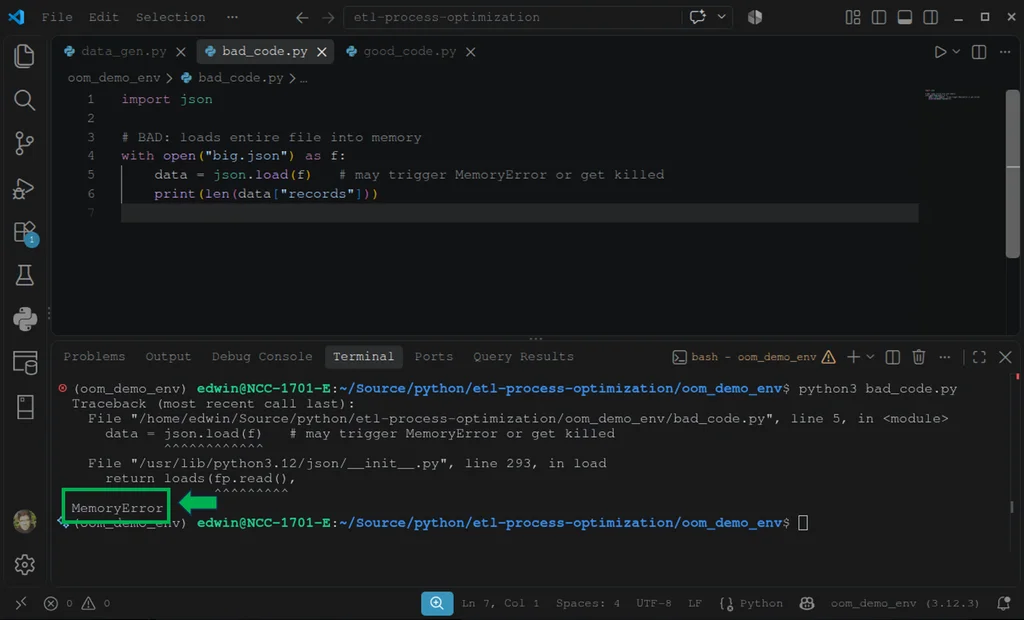The height and width of the screenshot is (620, 1024).
Task: Open the Output panel tab
Action: [x=168, y=357]
